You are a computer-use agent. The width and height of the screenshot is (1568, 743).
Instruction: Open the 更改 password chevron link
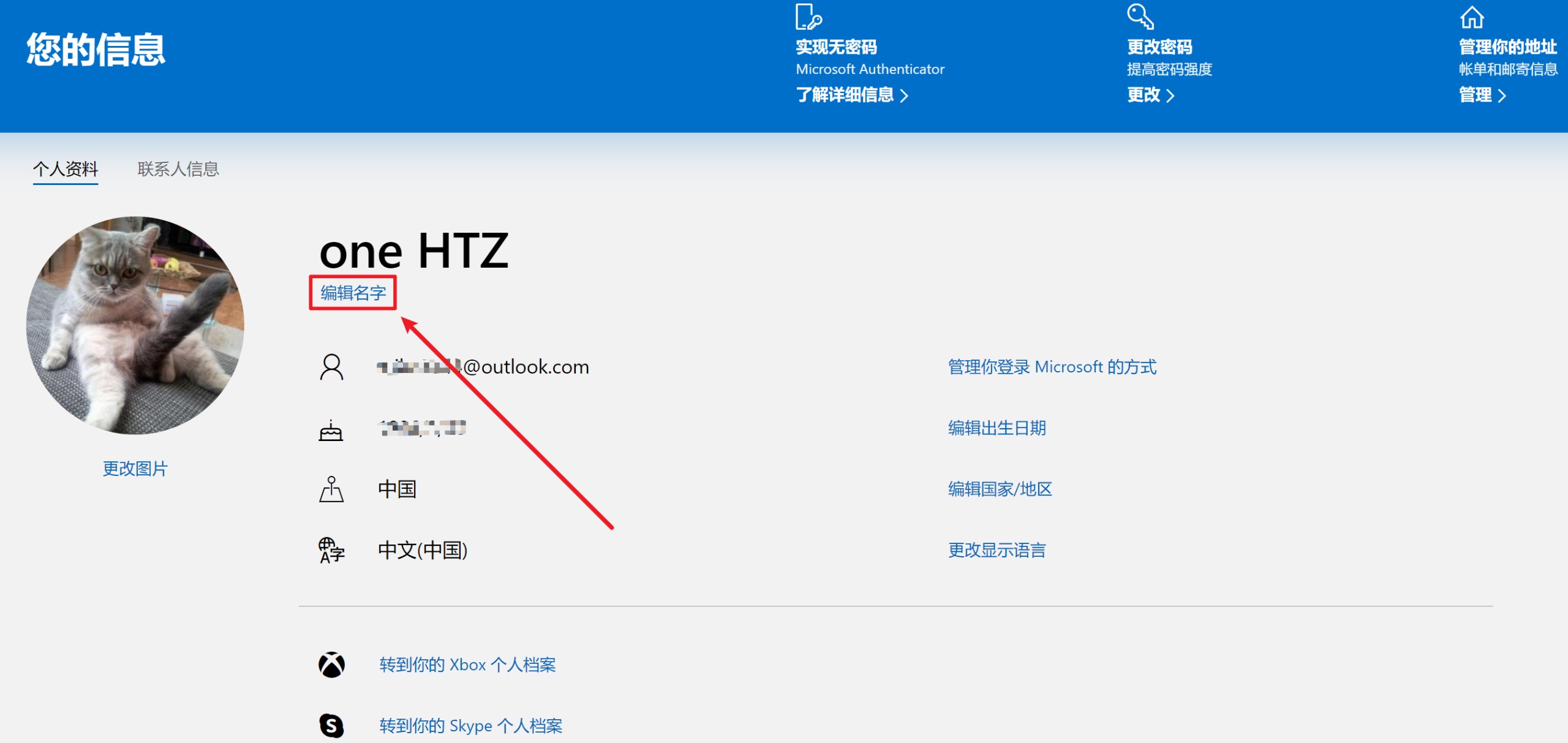click(x=1150, y=95)
